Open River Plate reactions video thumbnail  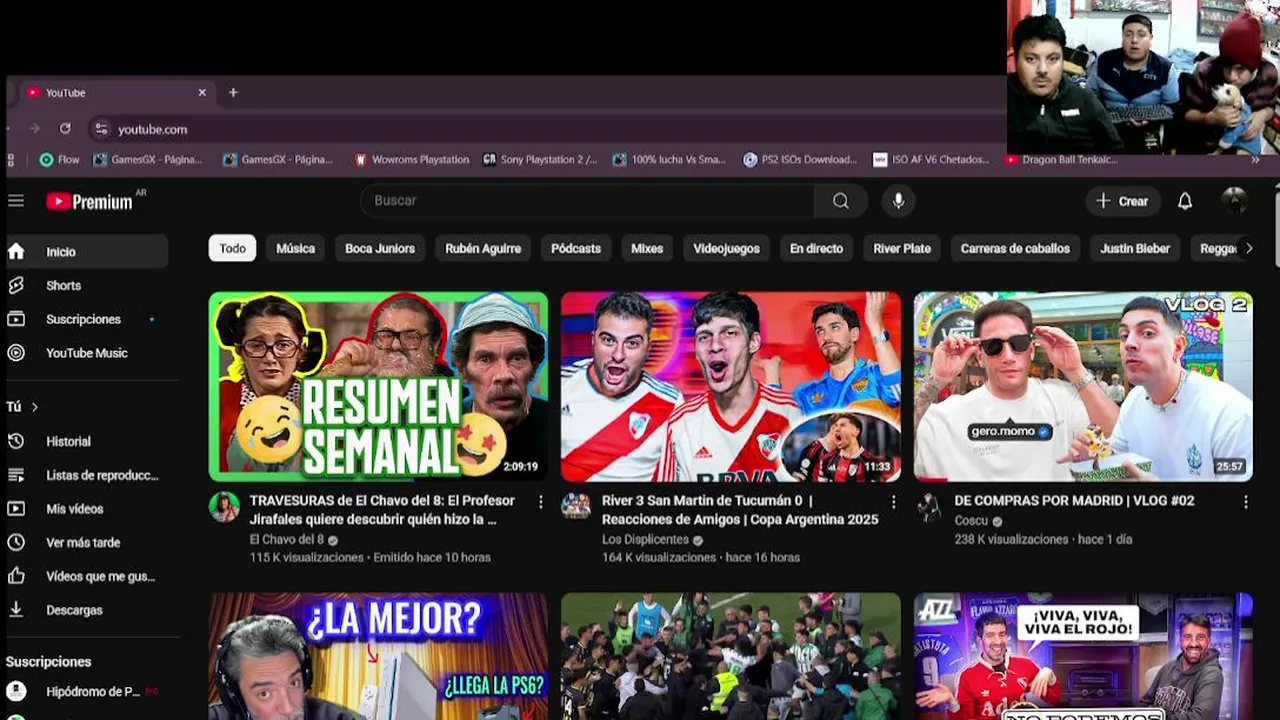[x=731, y=387]
